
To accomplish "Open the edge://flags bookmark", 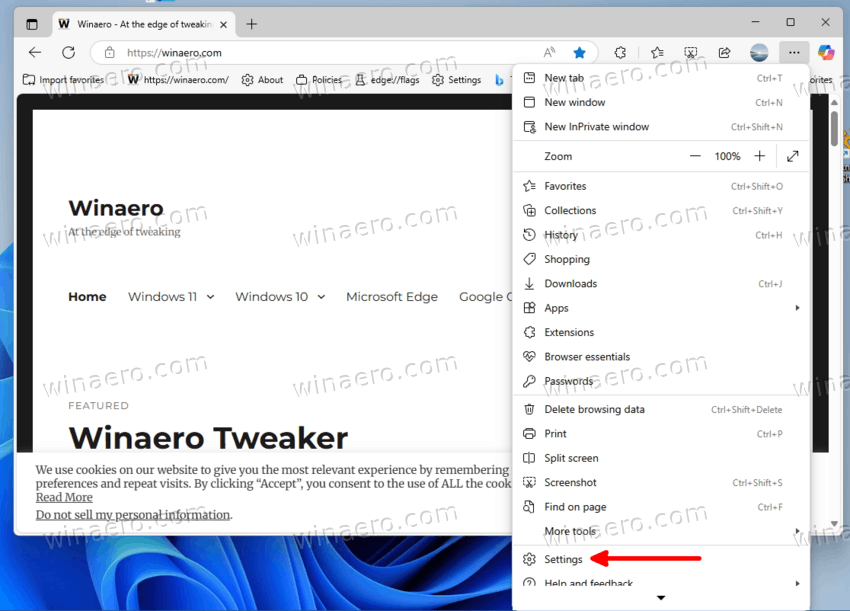I will [387, 80].
